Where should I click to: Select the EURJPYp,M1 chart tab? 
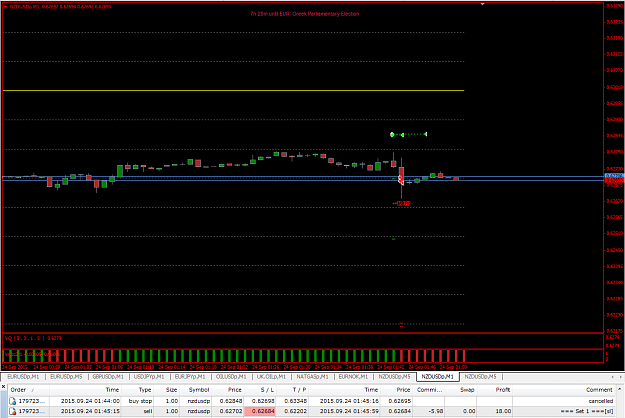[x=190, y=377]
